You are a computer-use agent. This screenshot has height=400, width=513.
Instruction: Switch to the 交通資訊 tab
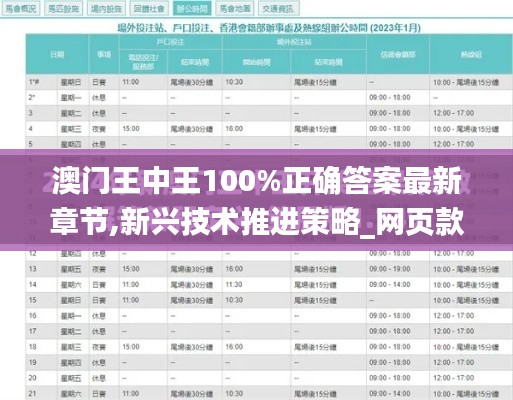[x=279, y=9]
